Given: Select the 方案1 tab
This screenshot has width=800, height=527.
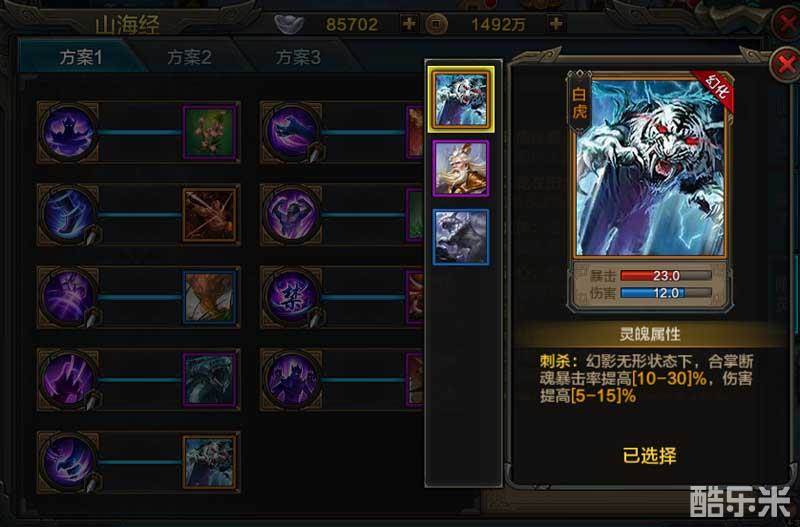Looking at the screenshot, I should point(81,57).
